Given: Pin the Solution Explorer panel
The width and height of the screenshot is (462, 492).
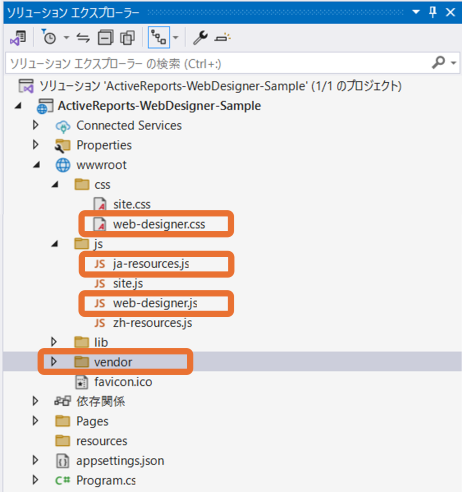Looking at the screenshot, I should [x=433, y=13].
